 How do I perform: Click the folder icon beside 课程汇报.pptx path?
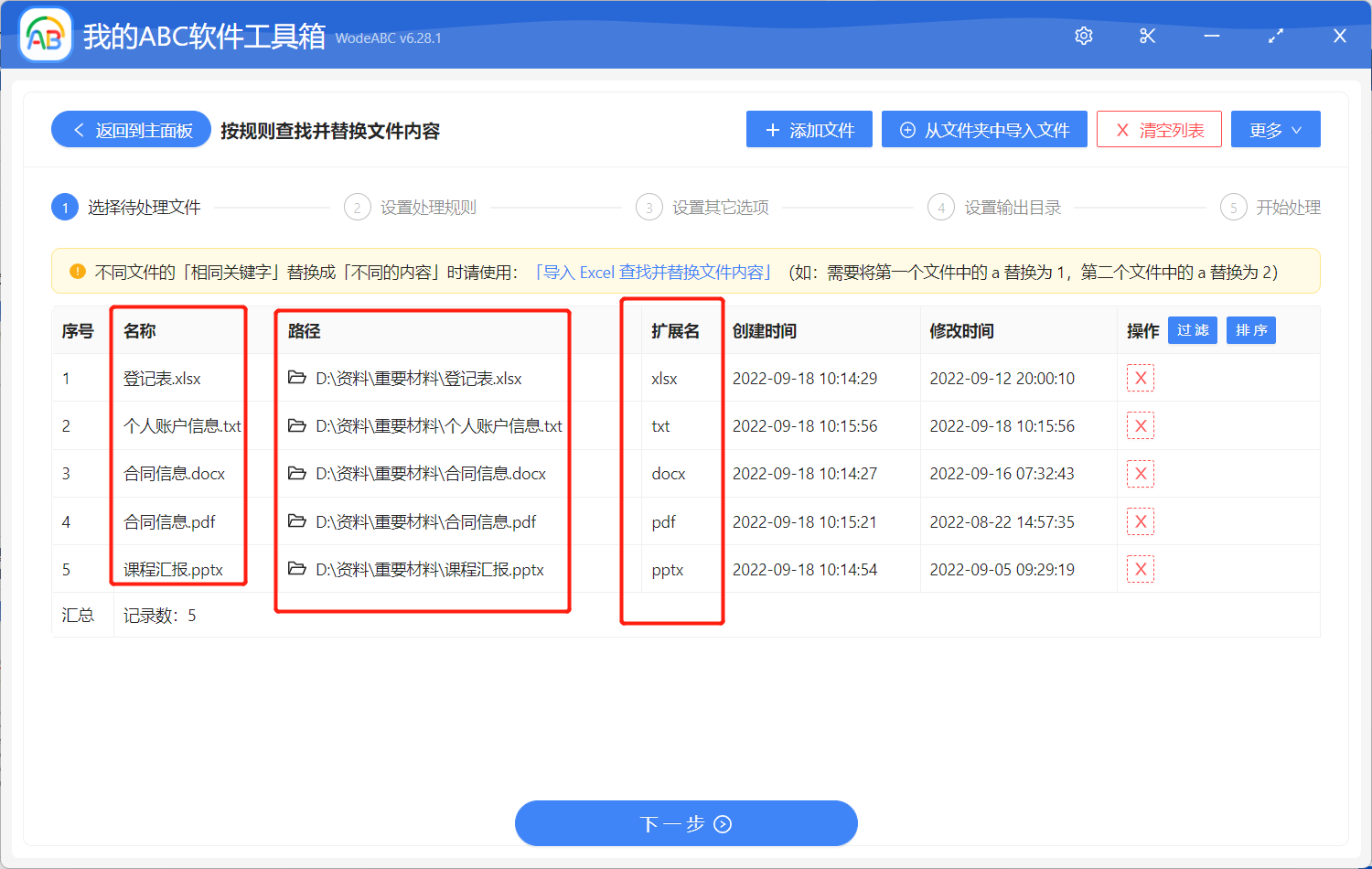[297, 569]
